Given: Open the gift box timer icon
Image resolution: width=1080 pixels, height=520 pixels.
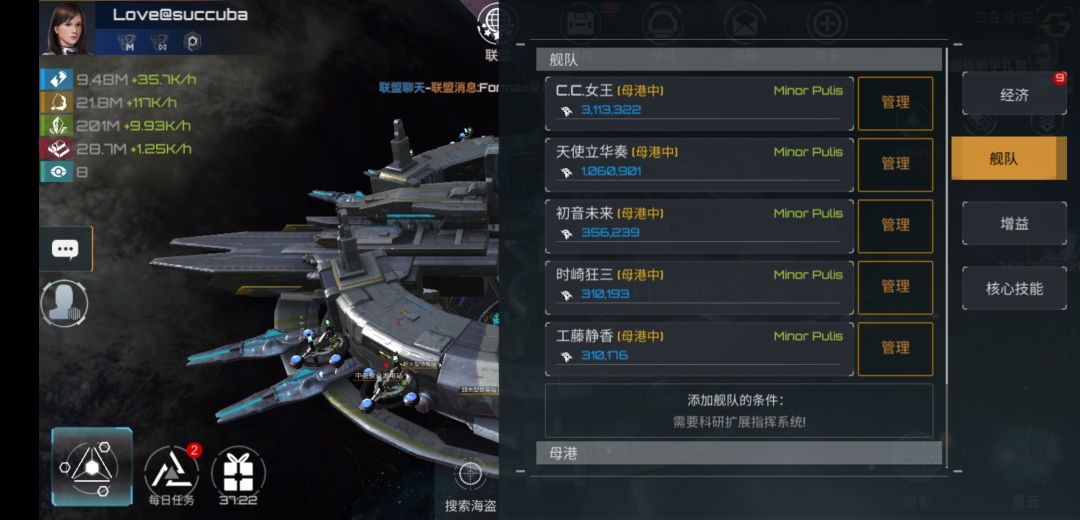Looking at the screenshot, I should click(x=238, y=475).
